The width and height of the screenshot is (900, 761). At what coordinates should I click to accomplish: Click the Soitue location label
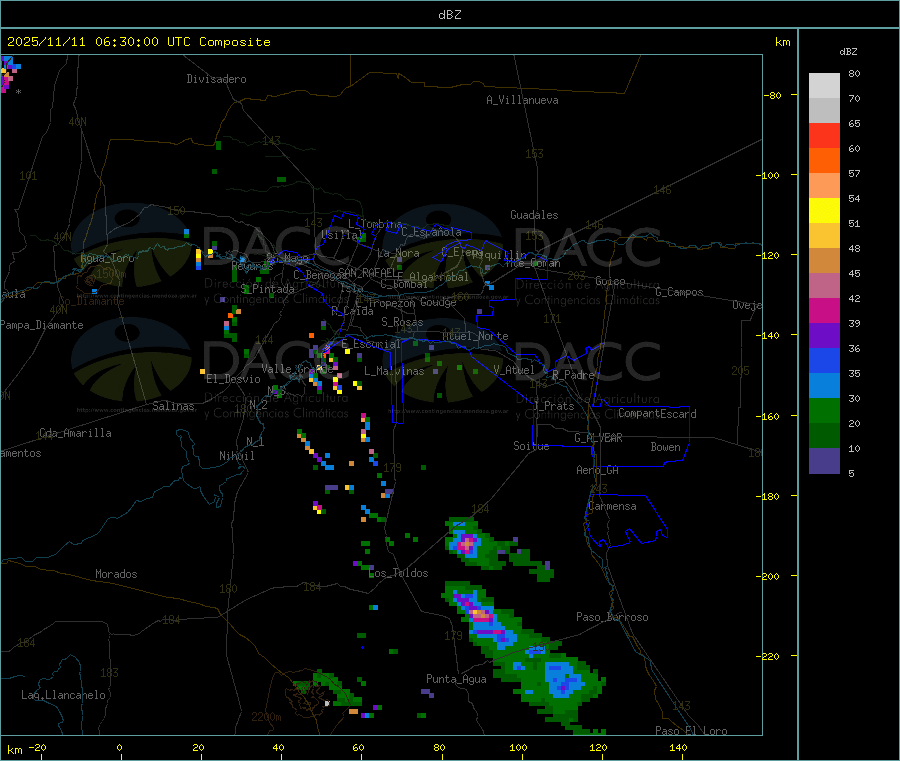coord(531,446)
